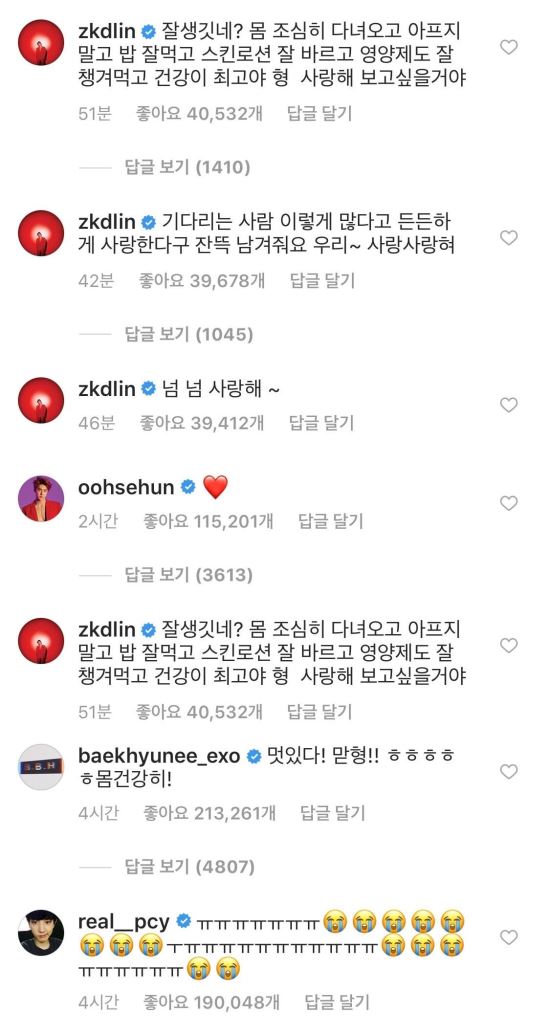Expand the 3613 replies under oohsehun
This screenshot has height=1035, width=550.
189,575
